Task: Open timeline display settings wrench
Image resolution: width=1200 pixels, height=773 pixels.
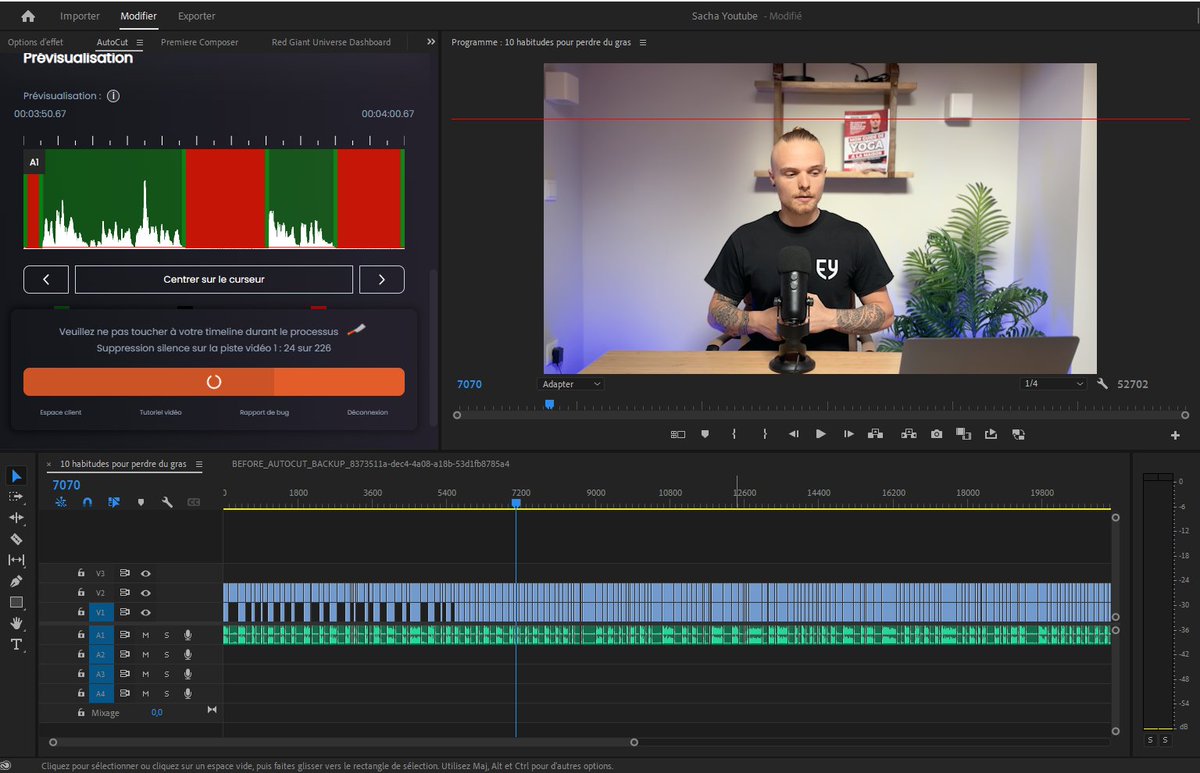Action: click(167, 502)
